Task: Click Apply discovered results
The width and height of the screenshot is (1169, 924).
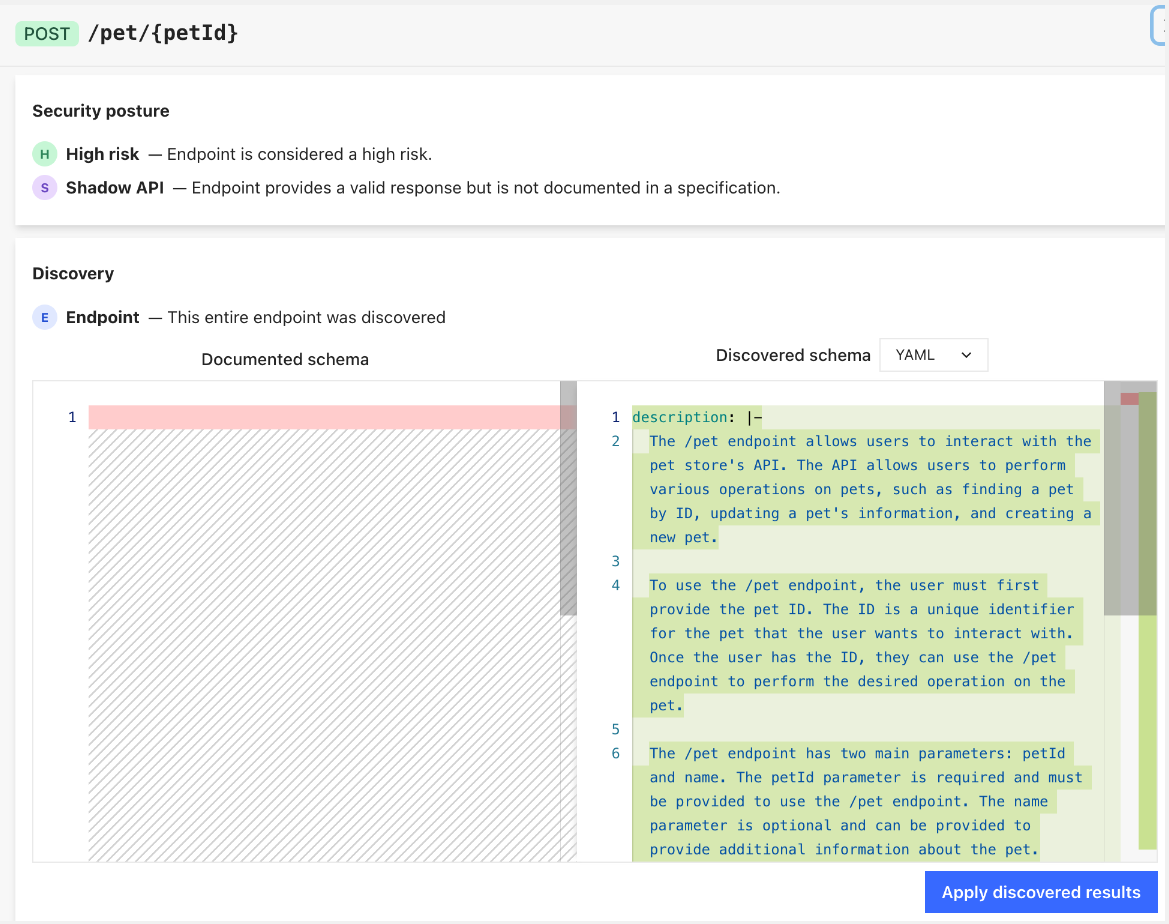Action: point(1040,891)
